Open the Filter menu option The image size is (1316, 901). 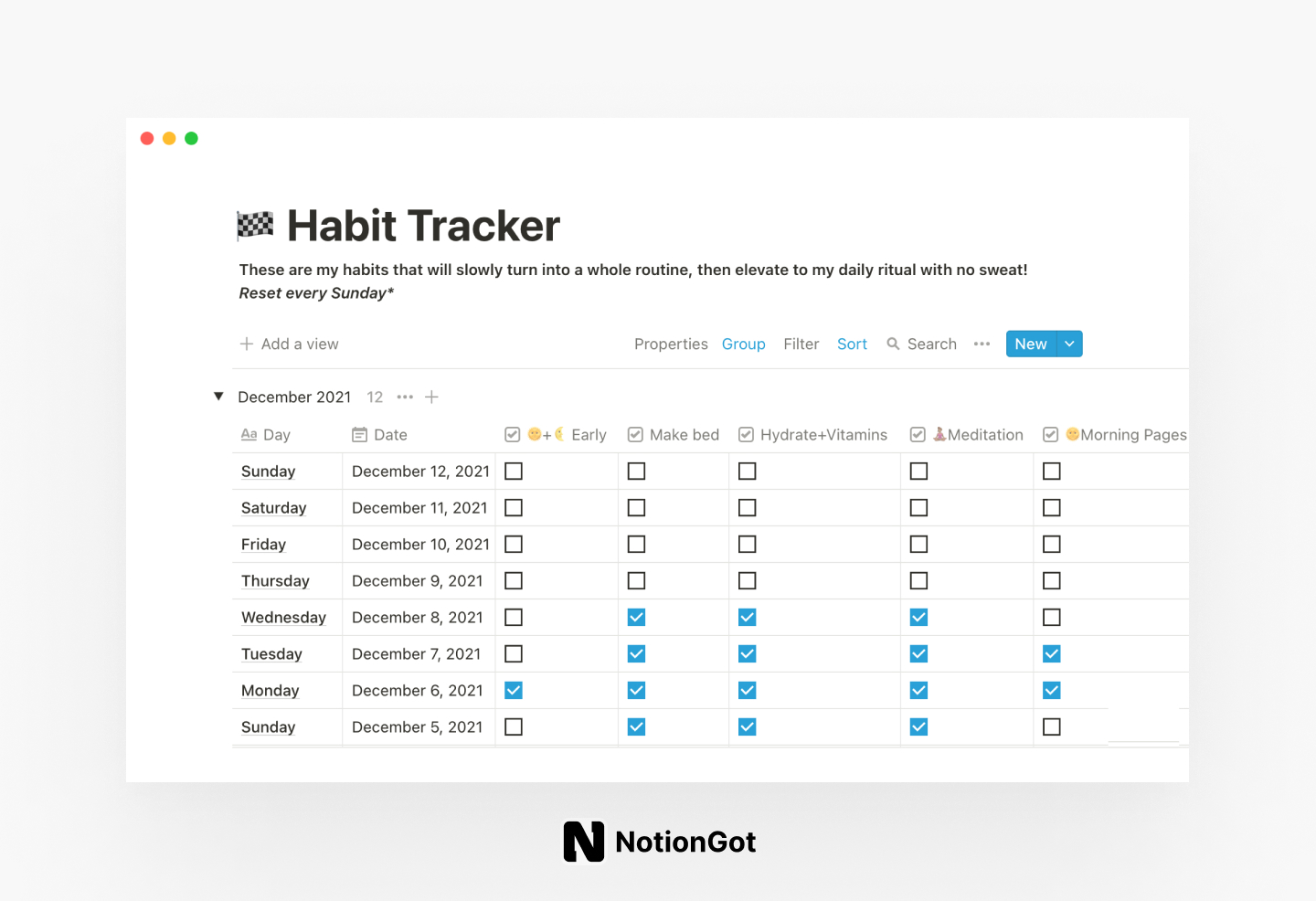(801, 344)
